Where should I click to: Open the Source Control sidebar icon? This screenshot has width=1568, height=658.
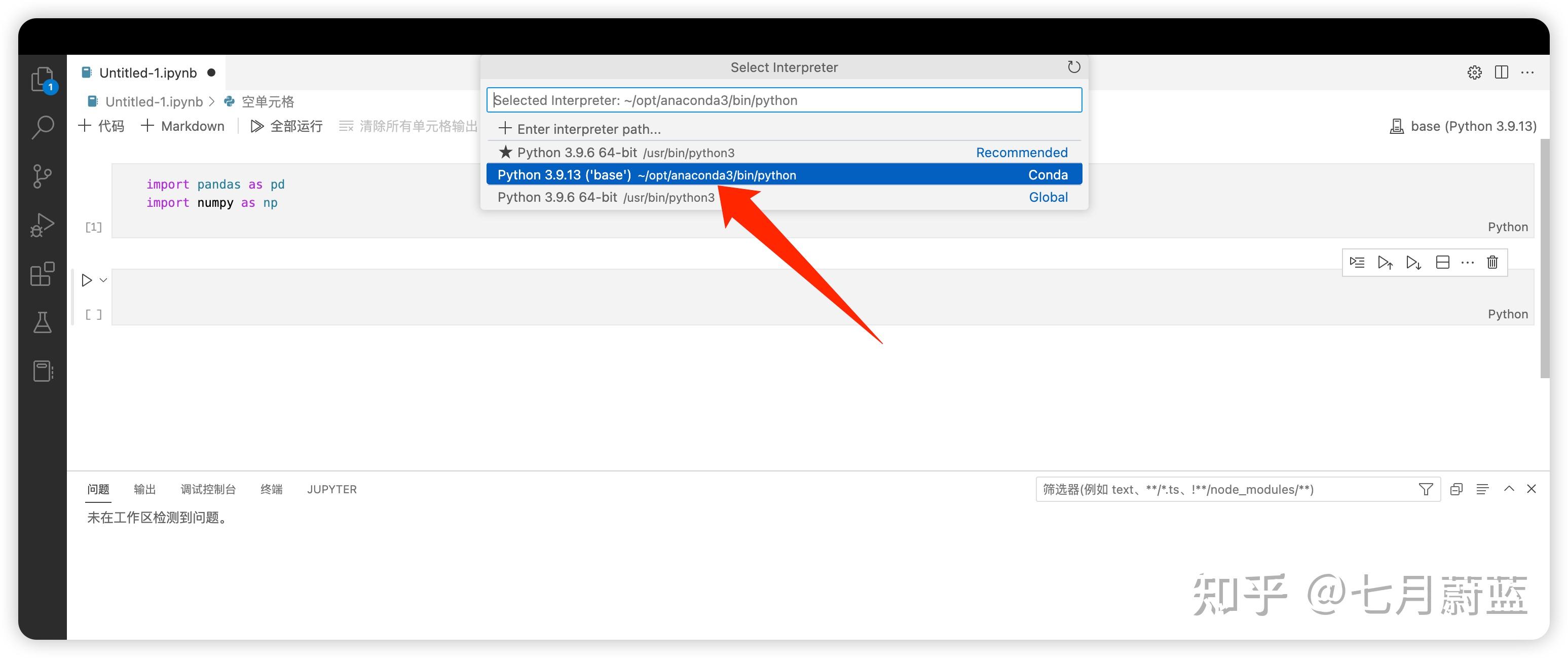tap(42, 176)
